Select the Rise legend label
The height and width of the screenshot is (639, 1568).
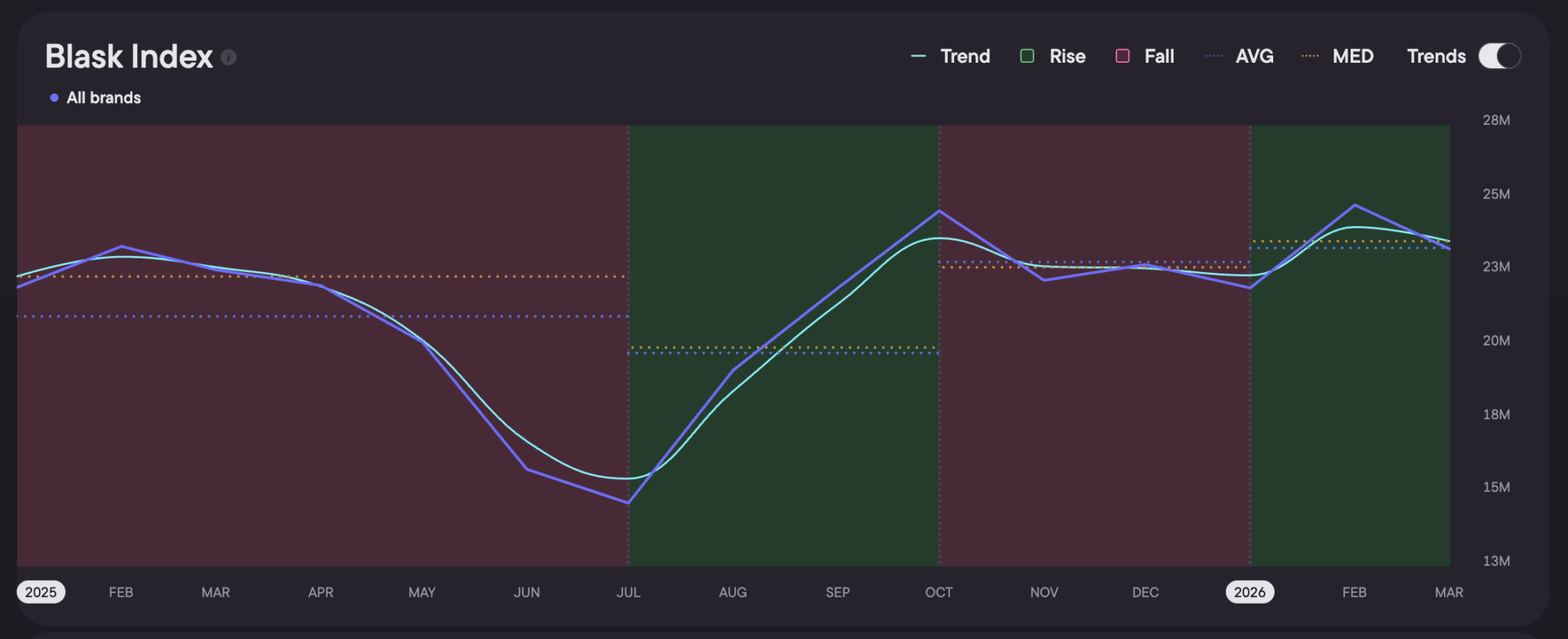point(1067,56)
